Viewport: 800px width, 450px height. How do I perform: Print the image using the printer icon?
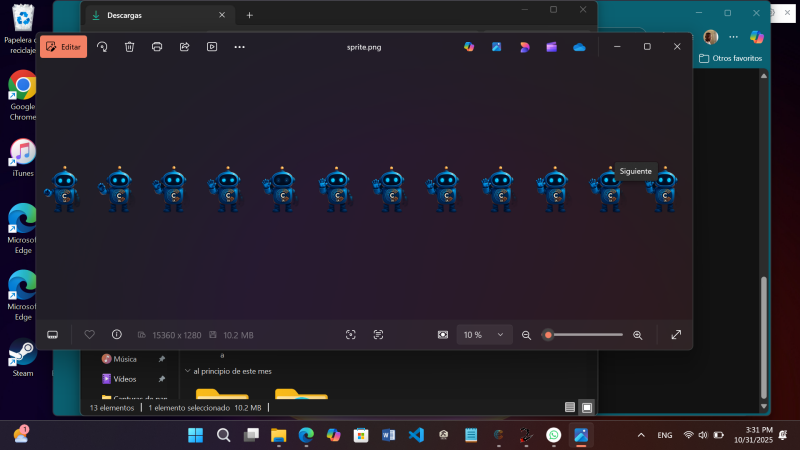[157, 47]
